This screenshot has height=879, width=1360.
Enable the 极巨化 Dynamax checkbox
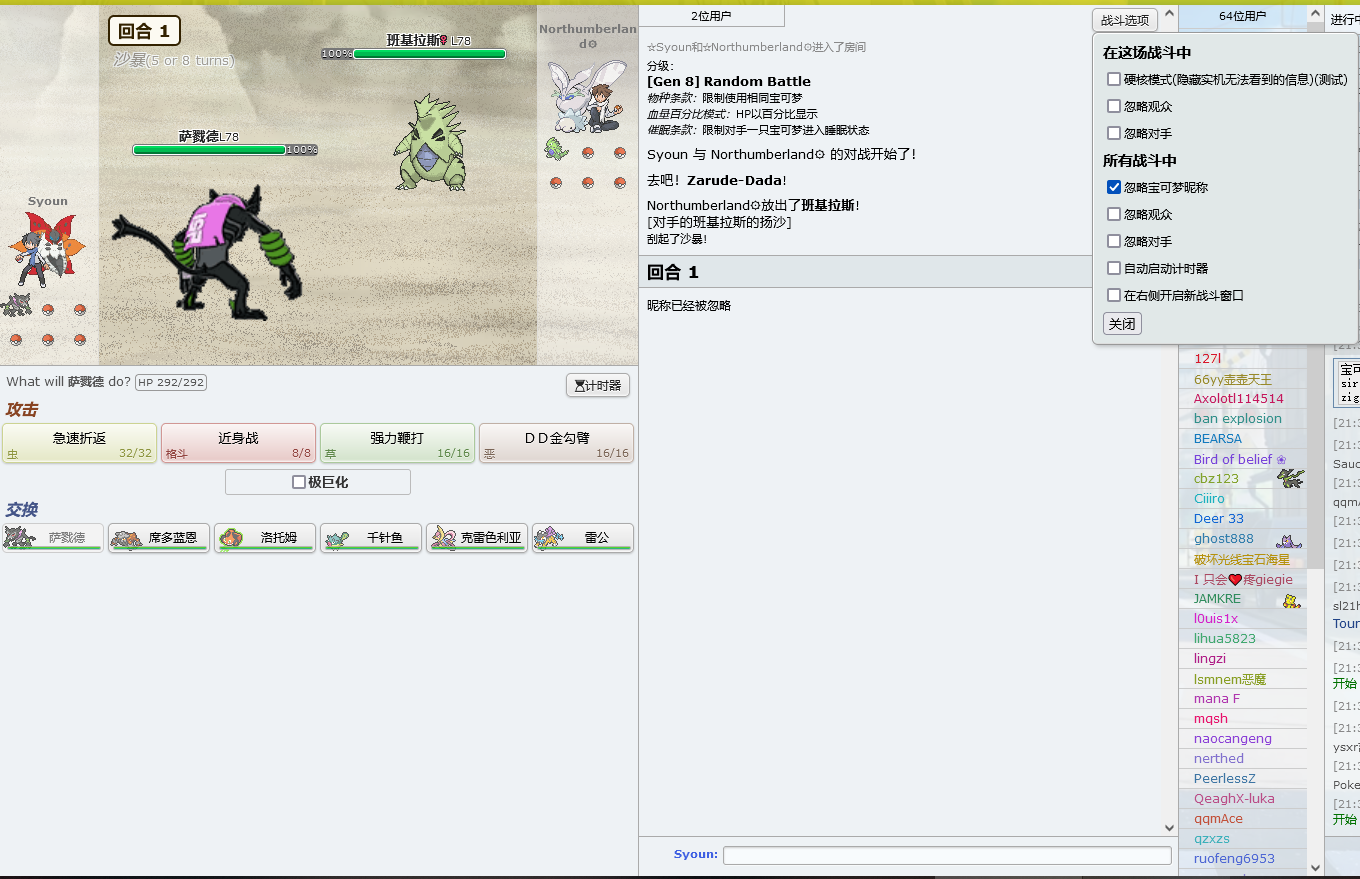click(299, 482)
